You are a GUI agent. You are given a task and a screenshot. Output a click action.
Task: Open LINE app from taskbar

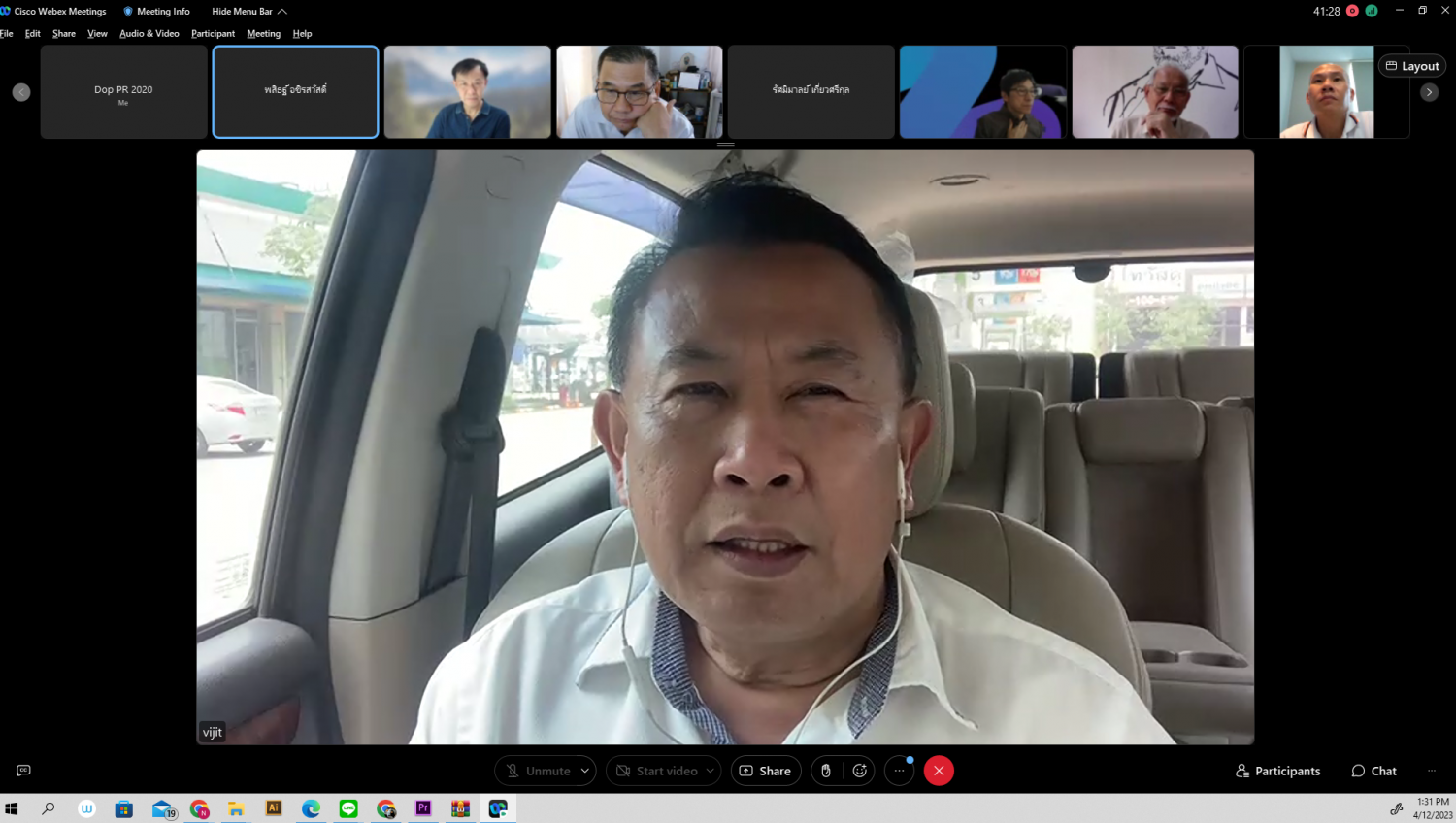point(348,808)
